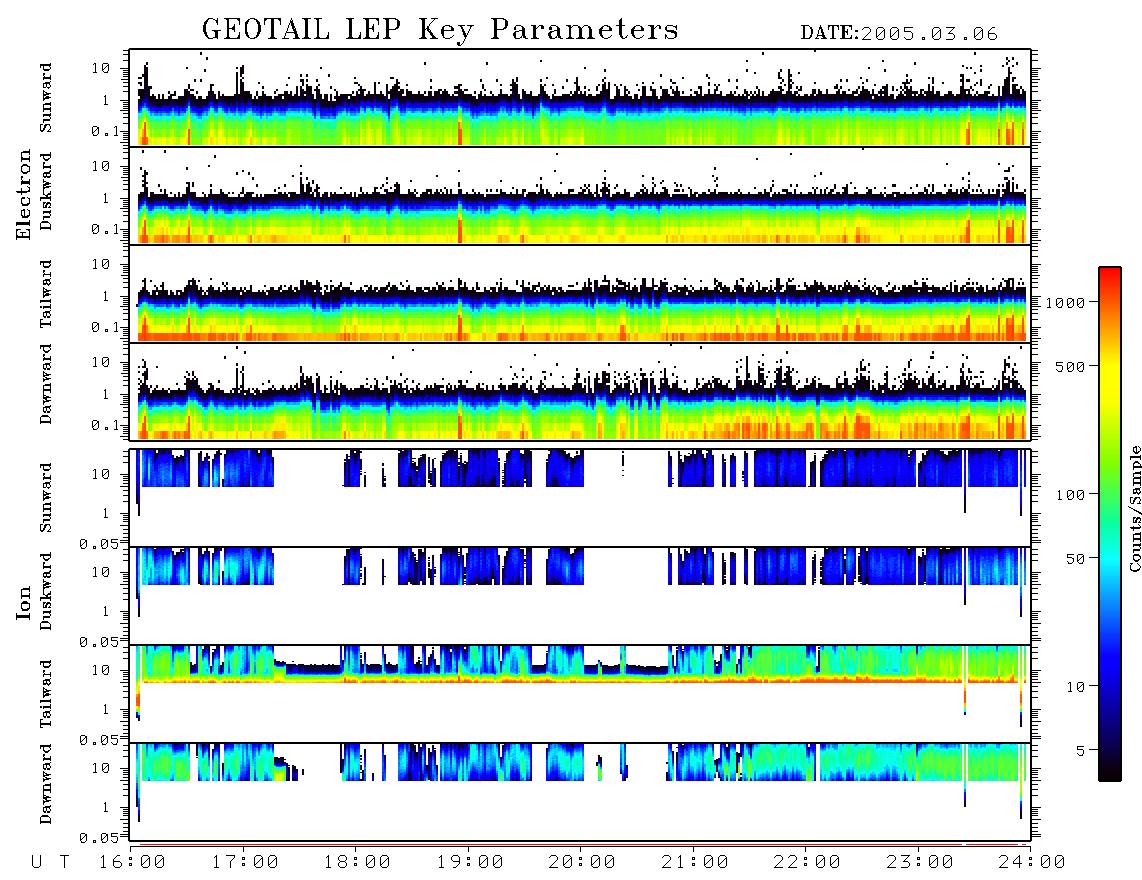The height and width of the screenshot is (880, 1142).
Task: Select the Electron Tailward axis label
Action: pyautogui.click(x=46, y=294)
